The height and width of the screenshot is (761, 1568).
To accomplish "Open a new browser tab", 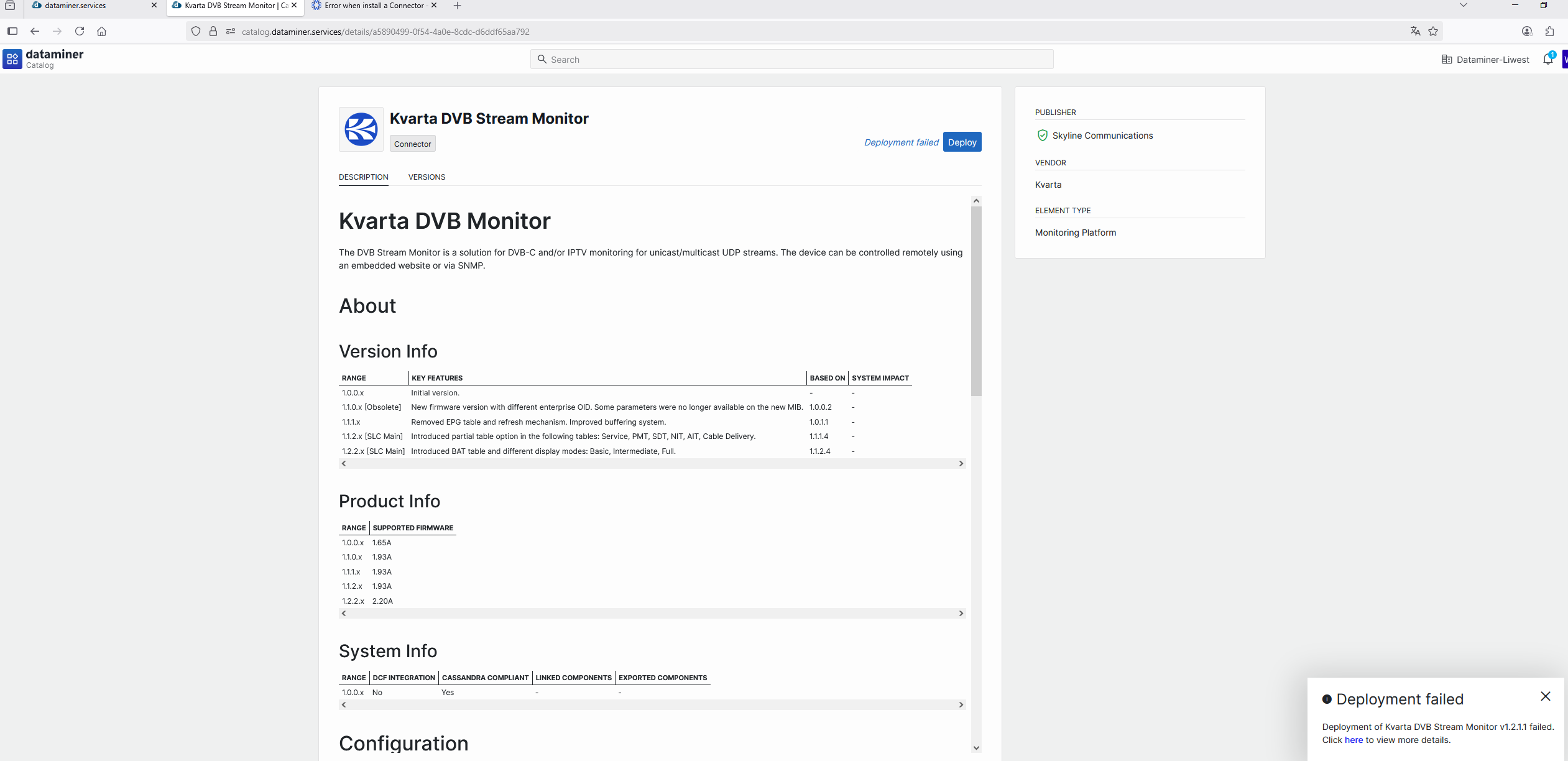I will click(x=458, y=6).
